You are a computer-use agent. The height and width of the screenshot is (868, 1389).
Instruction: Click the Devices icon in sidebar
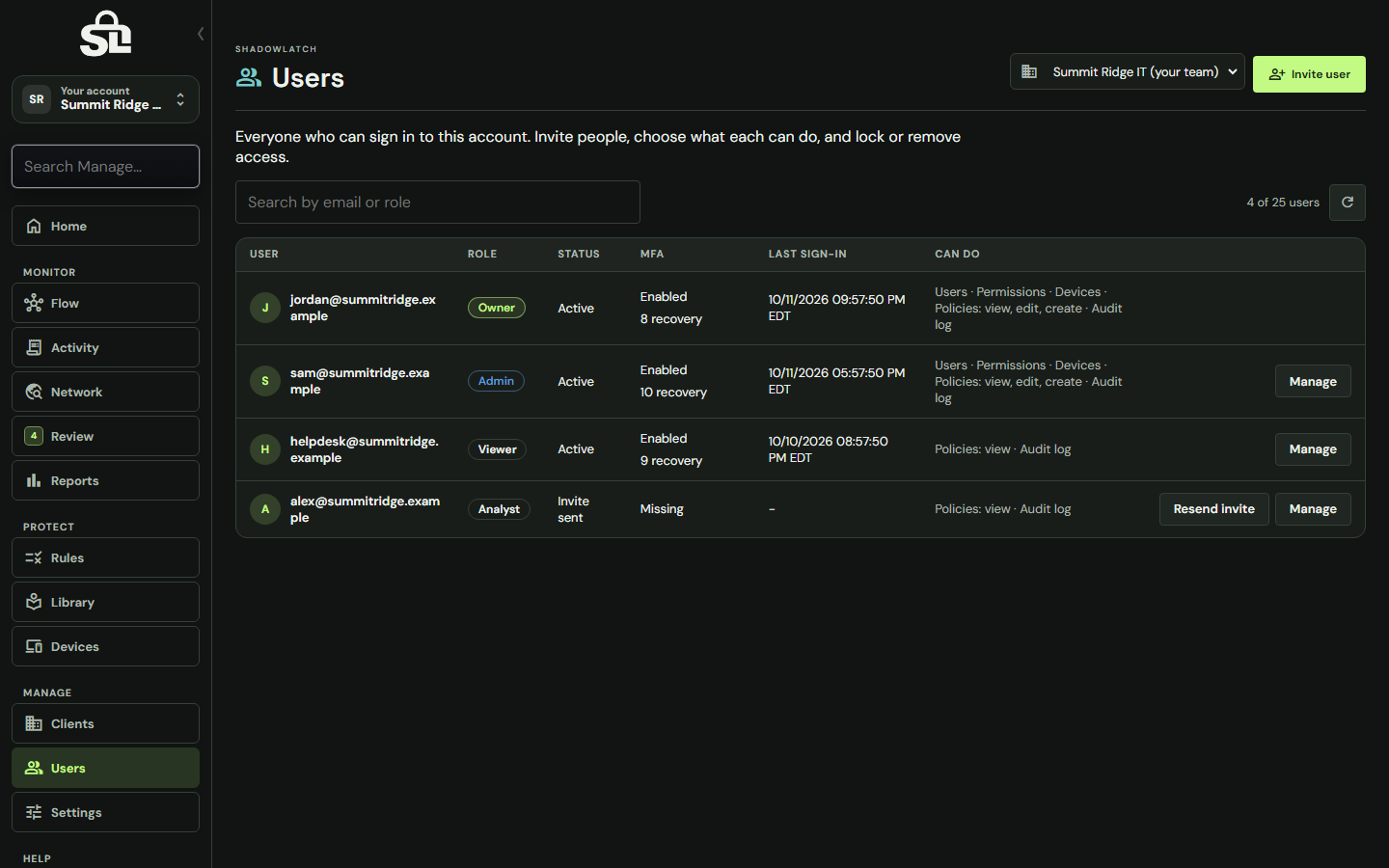coord(34,646)
